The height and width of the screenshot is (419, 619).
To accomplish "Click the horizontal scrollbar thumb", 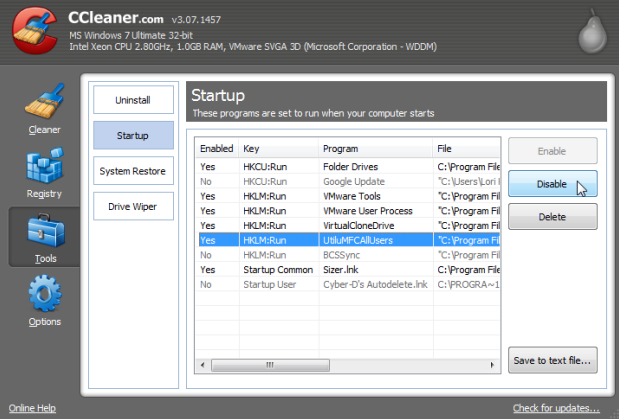I will coord(270,365).
